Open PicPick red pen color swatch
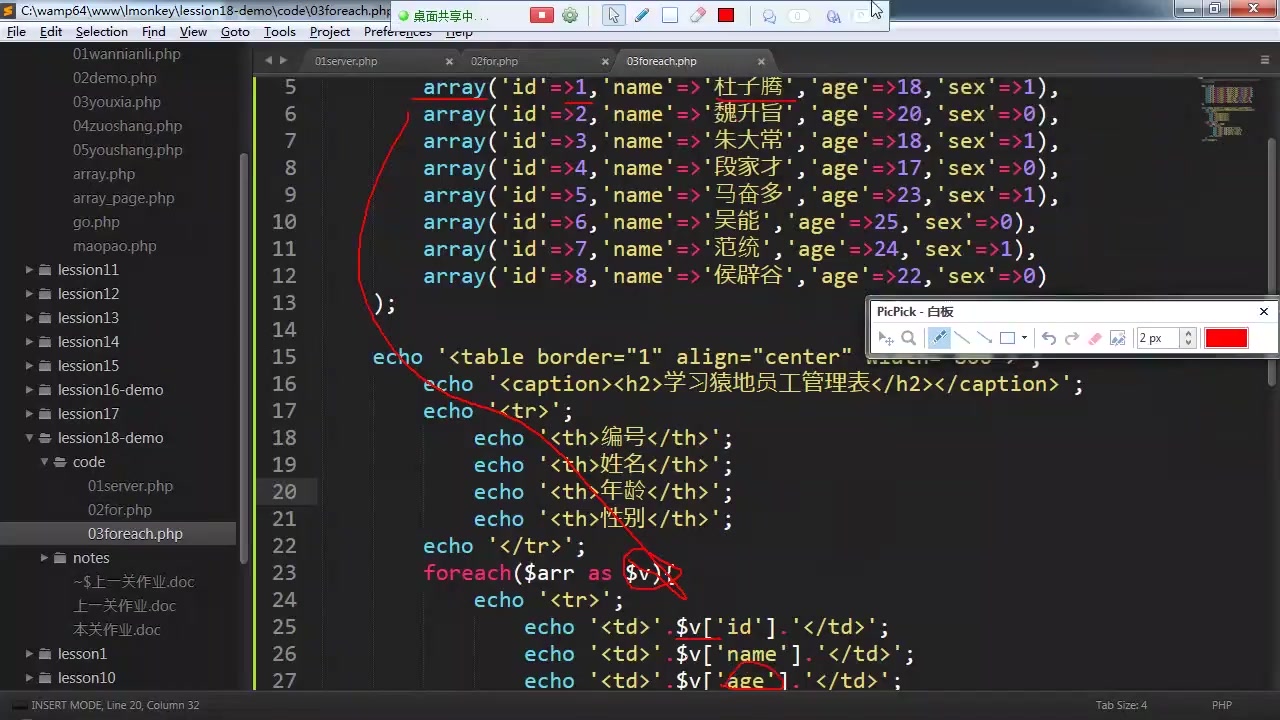 pyautogui.click(x=1226, y=338)
